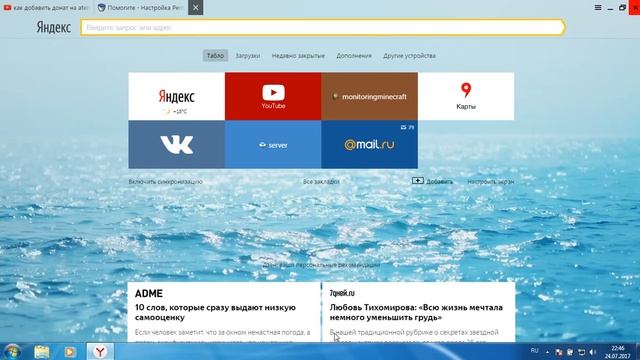This screenshot has height=360, width=640.
Task: Switch to the Дополнения tab
Action: (354, 56)
